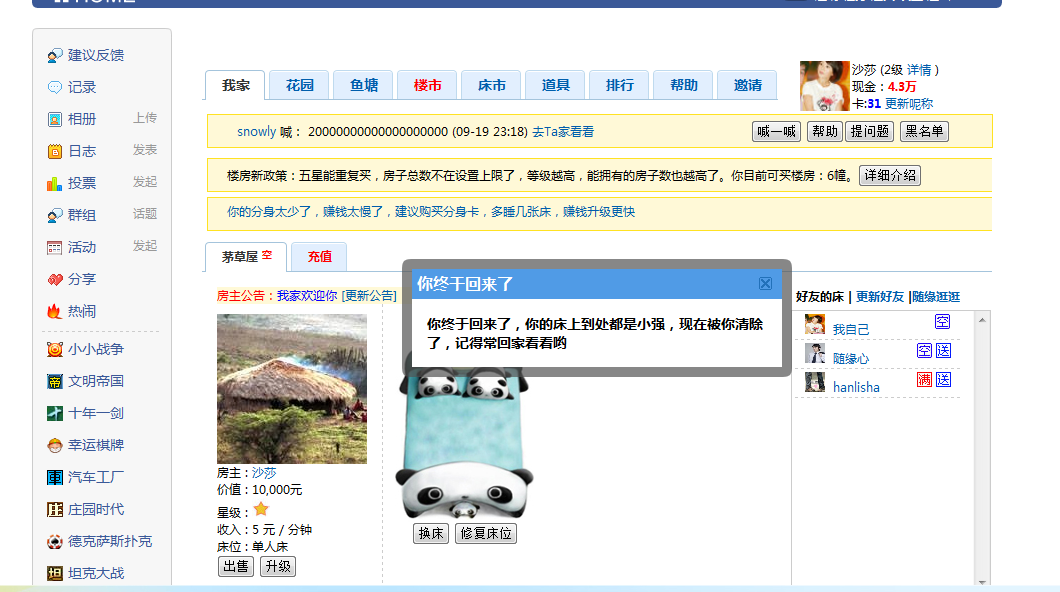Click 沙莎's profile avatar photo
The width and height of the screenshot is (1060, 592).
coord(824,86)
